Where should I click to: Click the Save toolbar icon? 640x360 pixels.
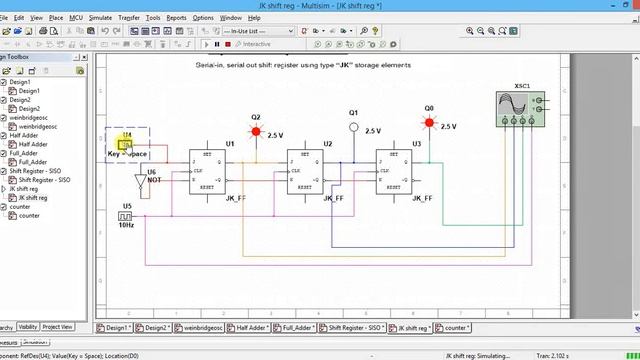(28, 31)
